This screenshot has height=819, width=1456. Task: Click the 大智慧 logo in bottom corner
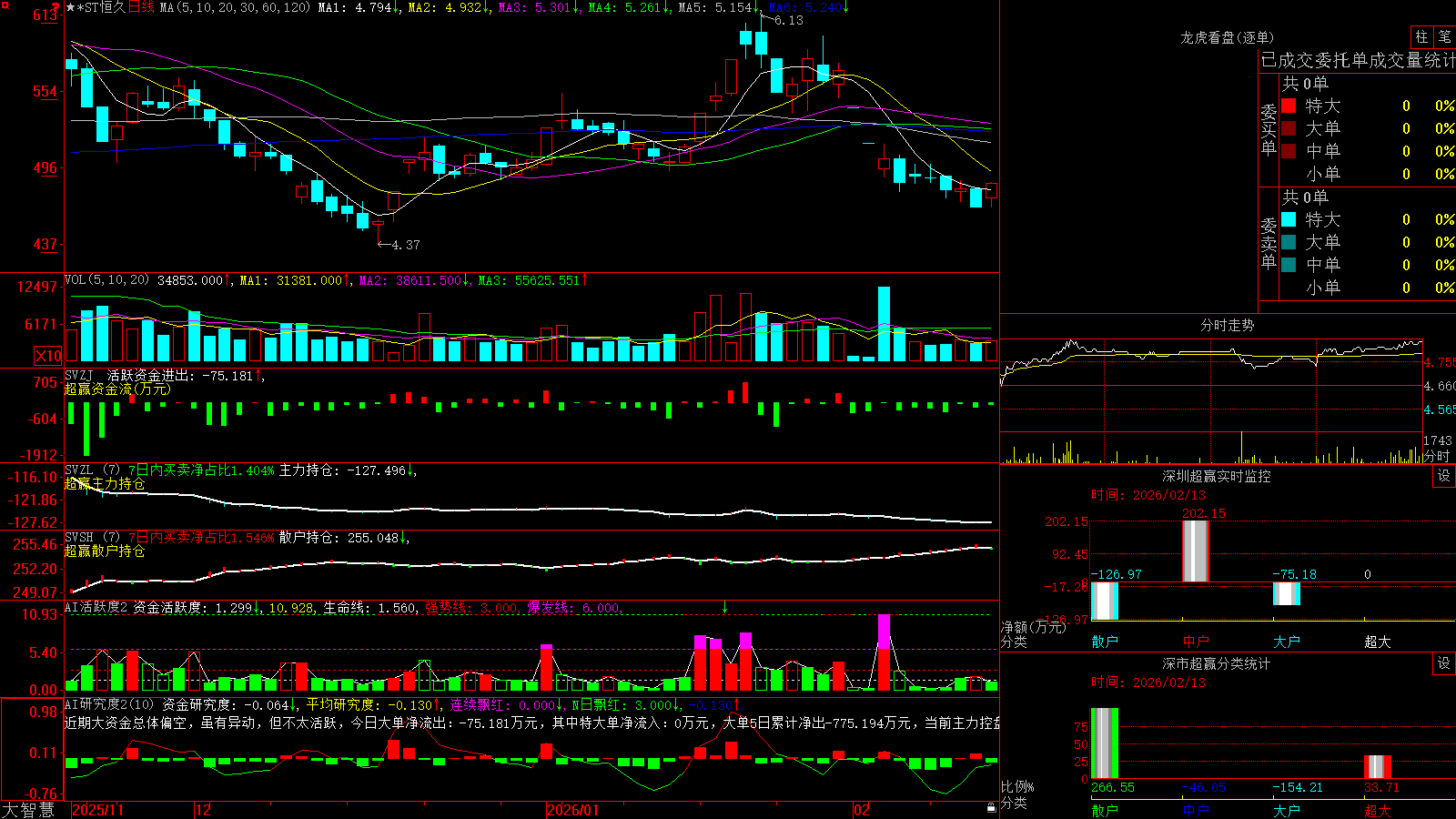coord(28,810)
